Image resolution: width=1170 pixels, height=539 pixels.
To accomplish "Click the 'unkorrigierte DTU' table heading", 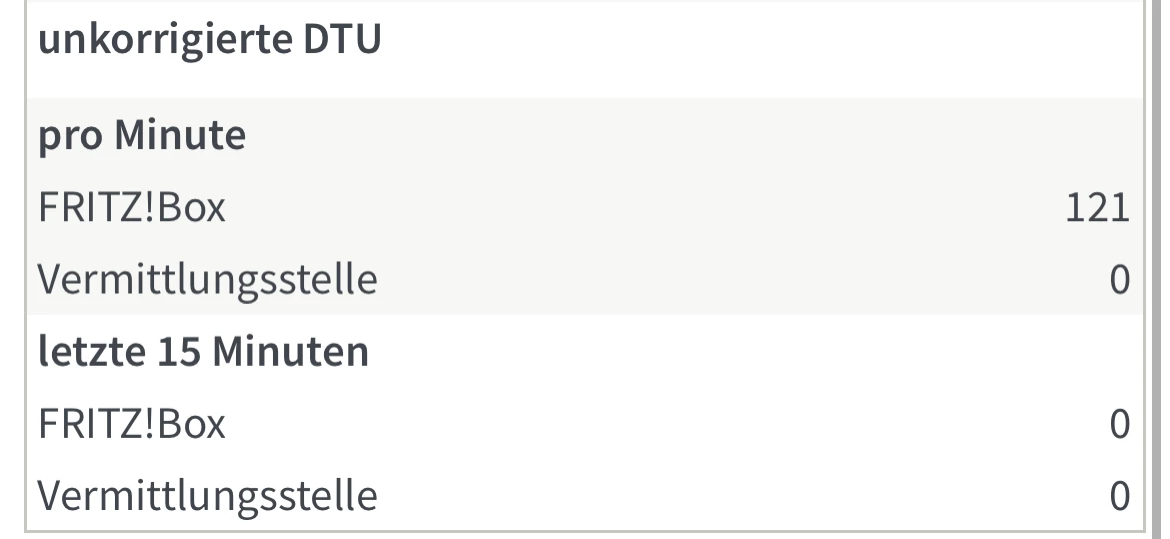I will pyautogui.click(x=209, y=45).
